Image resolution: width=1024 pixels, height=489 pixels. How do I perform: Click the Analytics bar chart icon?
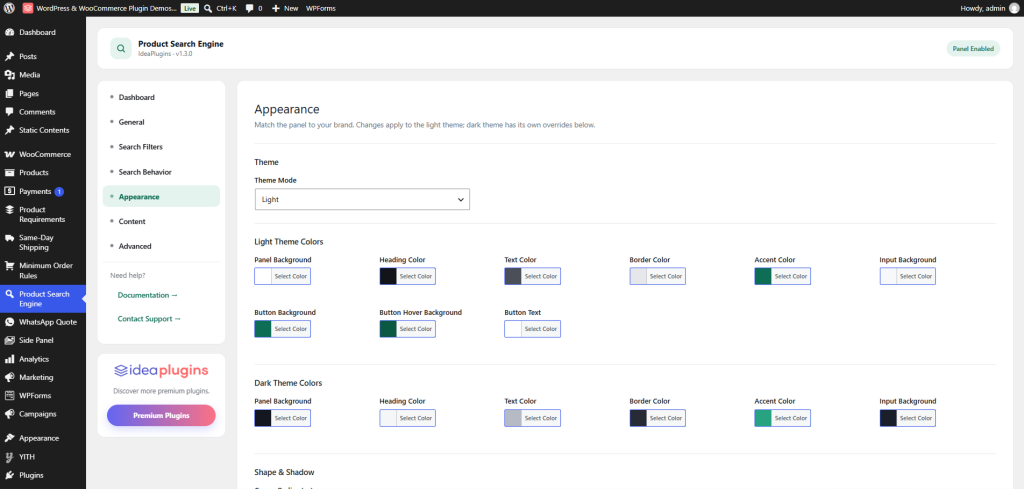tap(9, 359)
